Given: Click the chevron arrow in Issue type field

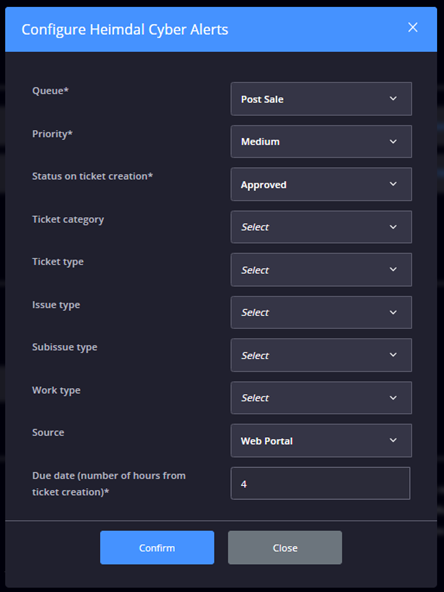Looking at the screenshot, I should [x=393, y=312].
